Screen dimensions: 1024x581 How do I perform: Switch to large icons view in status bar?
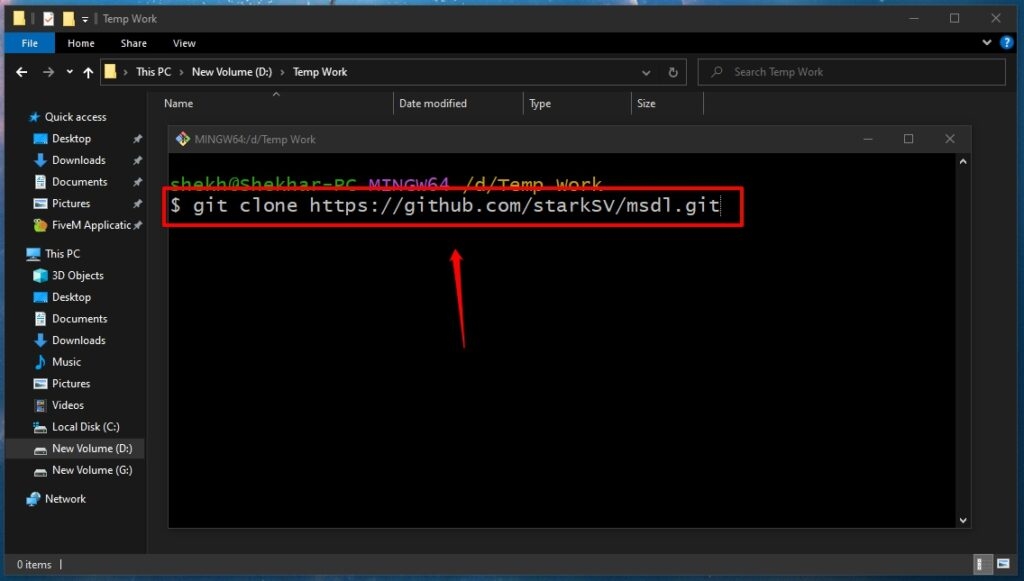(1003, 564)
